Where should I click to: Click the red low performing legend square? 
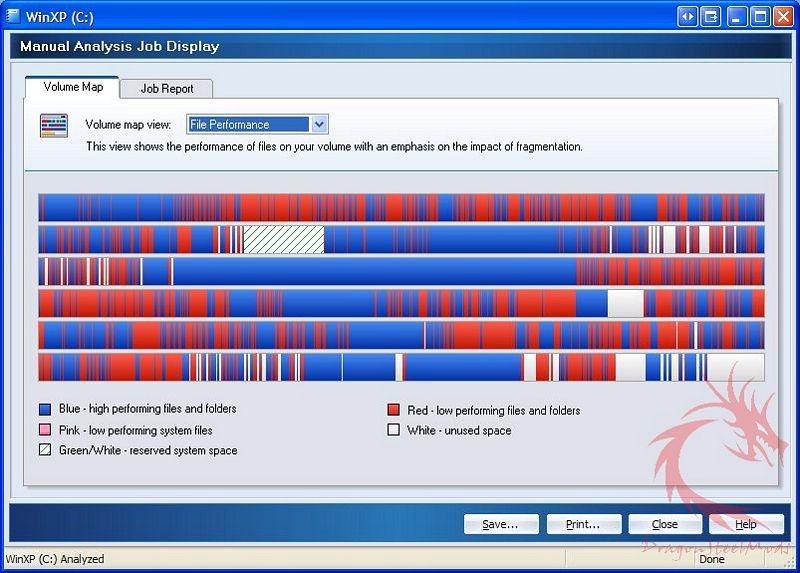point(394,410)
